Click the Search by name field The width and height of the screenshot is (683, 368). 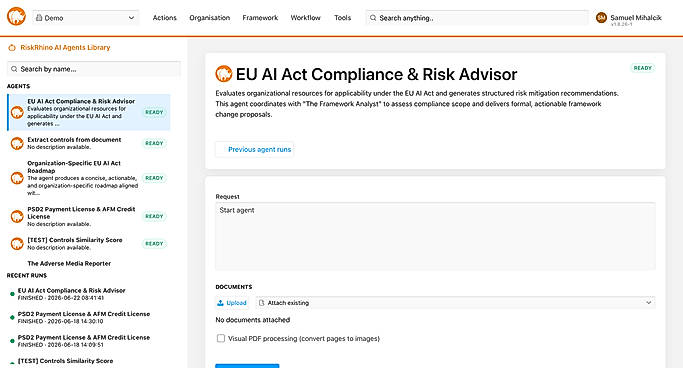coord(94,69)
